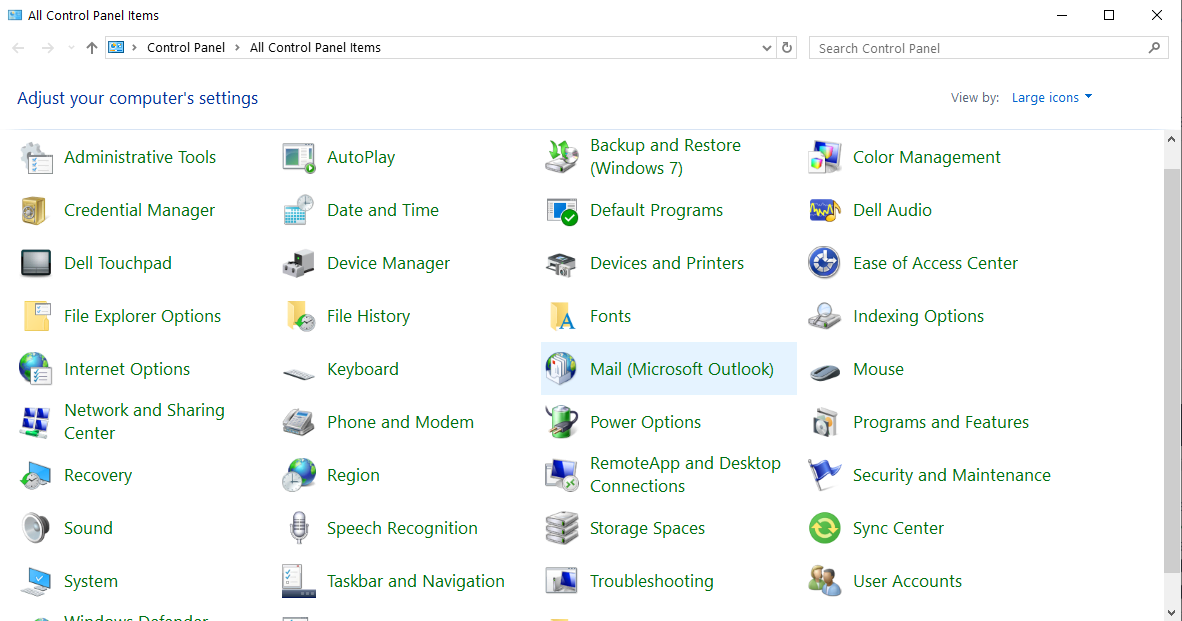This screenshot has width=1182, height=621.
Task: Open Speech Recognition
Action: (401, 528)
